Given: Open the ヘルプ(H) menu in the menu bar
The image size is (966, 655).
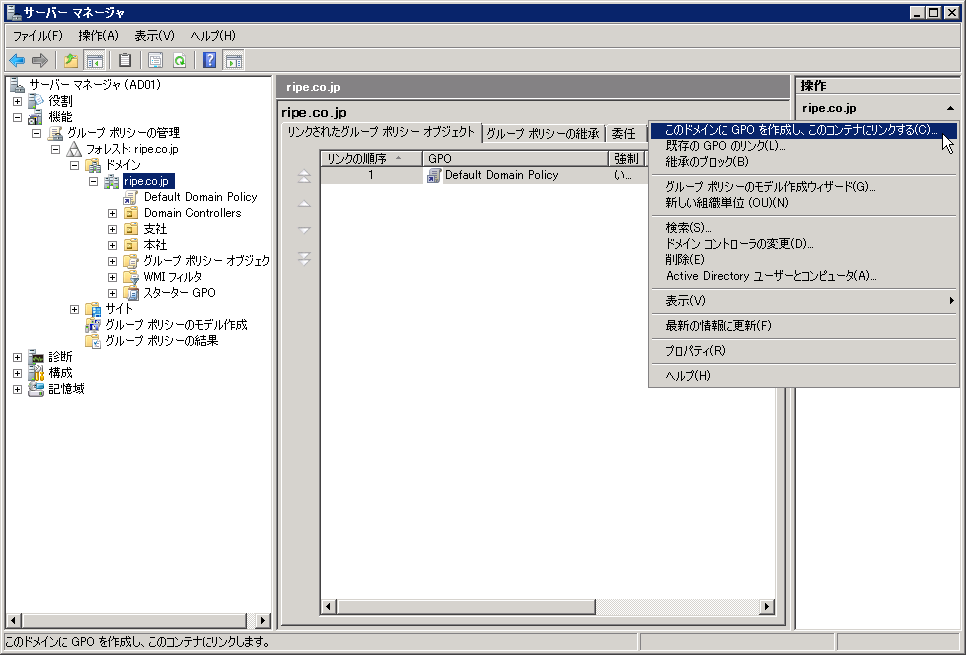Looking at the screenshot, I should [x=213, y=36].
